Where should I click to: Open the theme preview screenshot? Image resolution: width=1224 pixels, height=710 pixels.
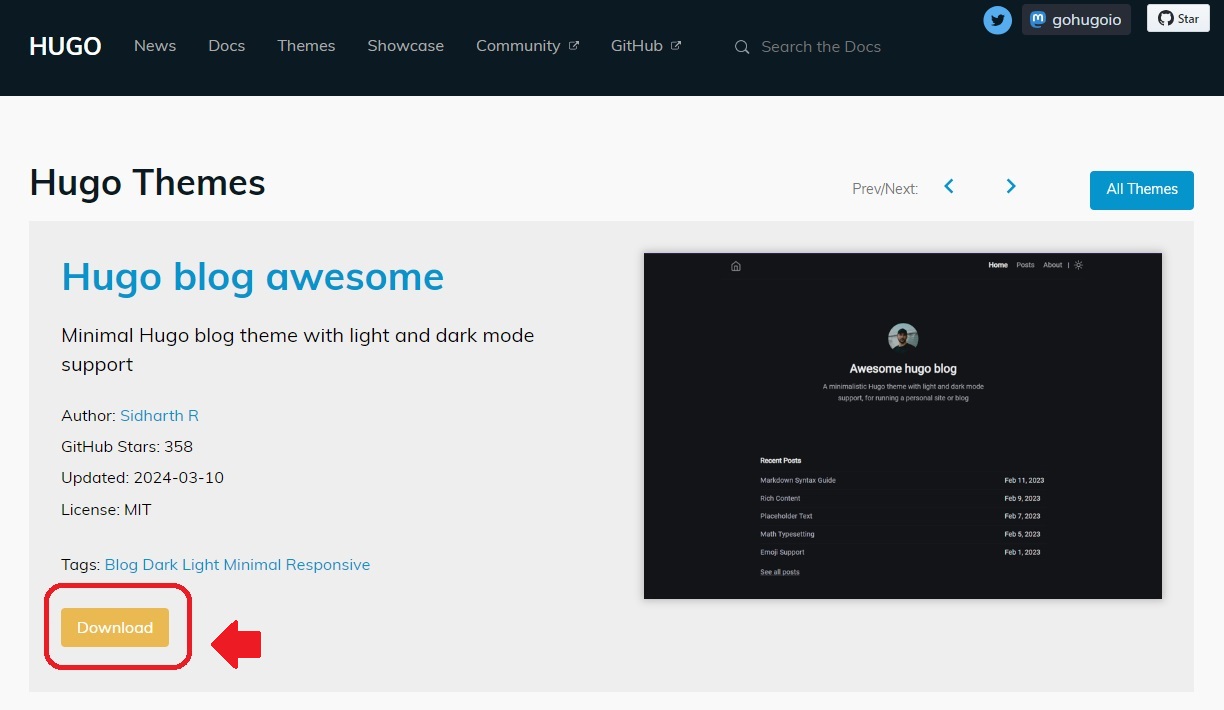pos(903,426)
